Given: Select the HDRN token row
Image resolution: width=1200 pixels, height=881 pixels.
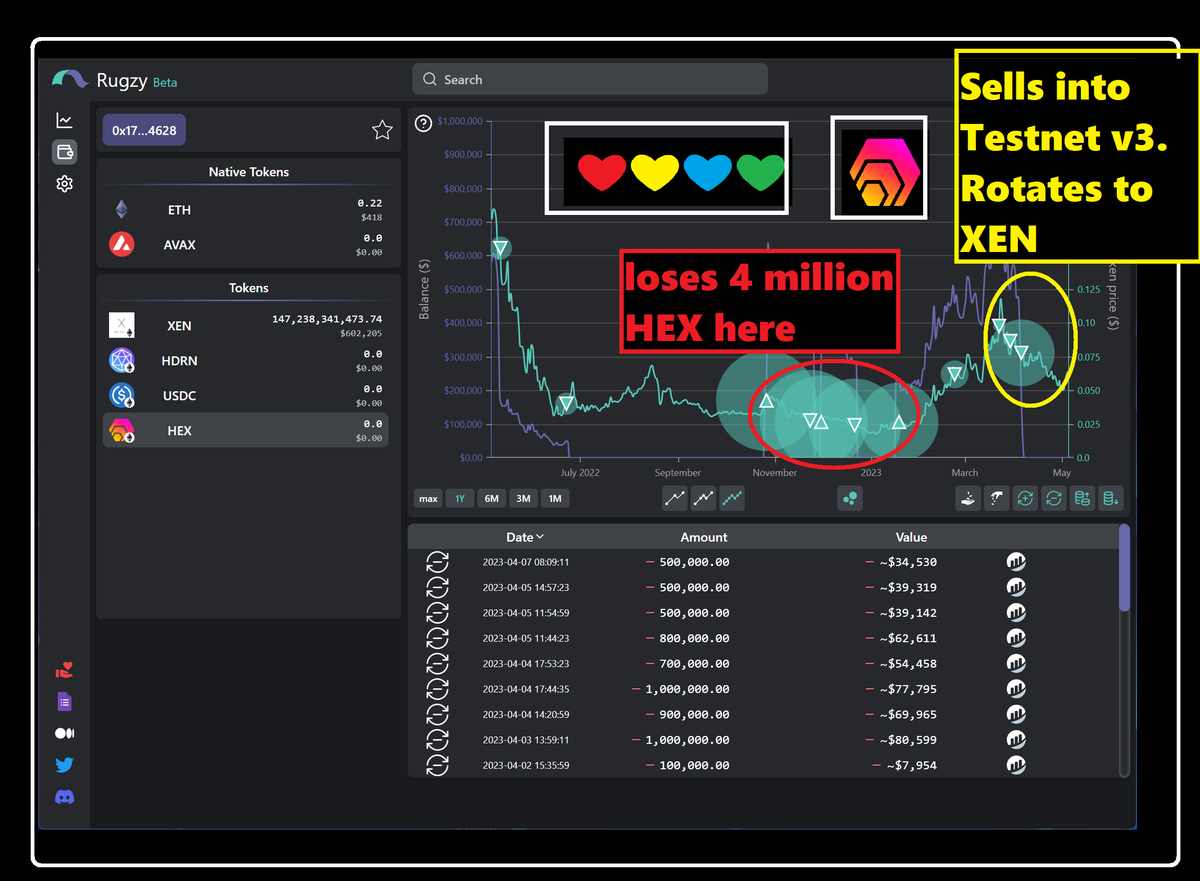Looking at the screenshot, I should pos(248,361).
